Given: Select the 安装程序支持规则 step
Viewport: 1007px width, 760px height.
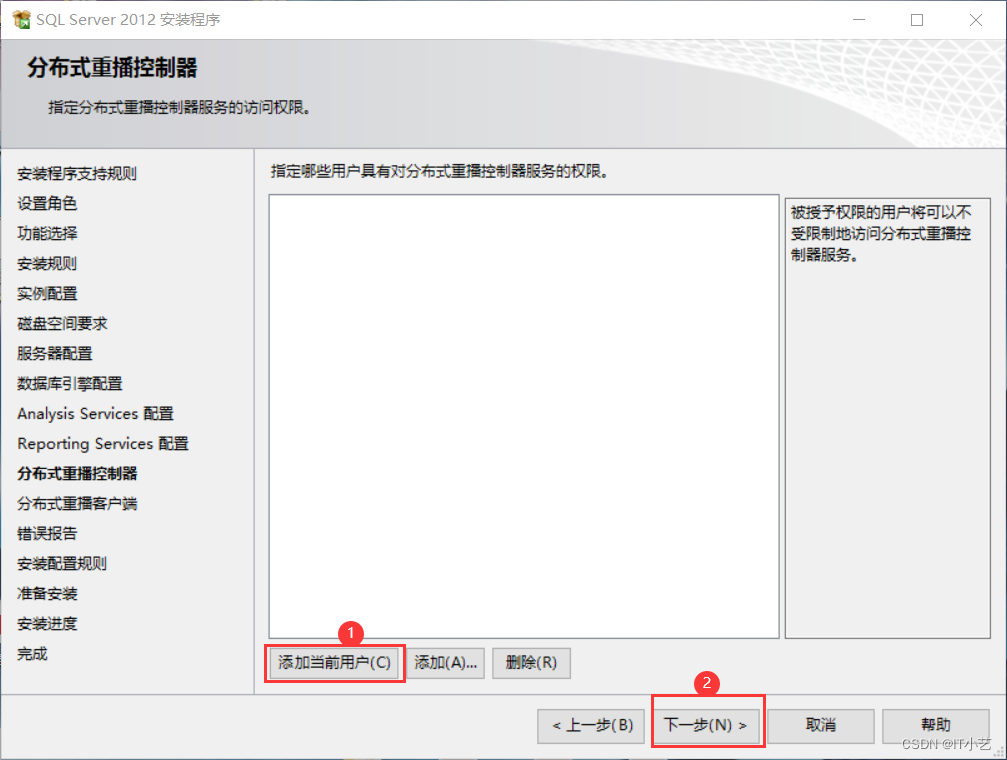Looking at the screenshot, I should (77, 173).
